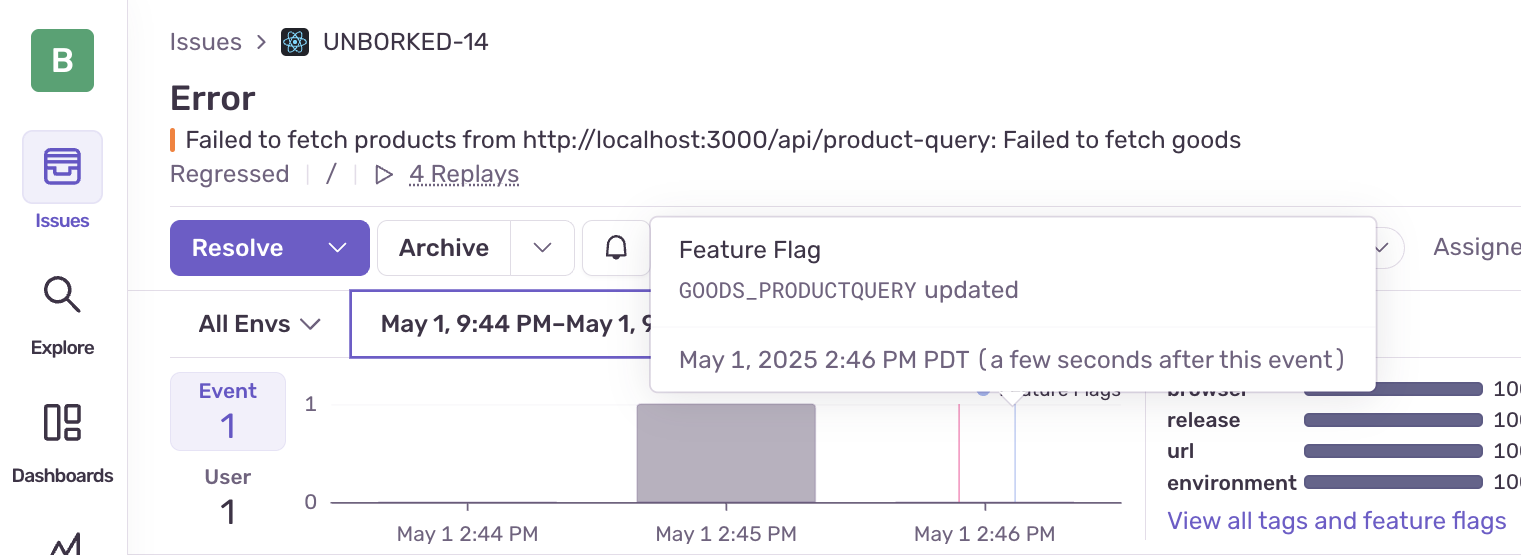
Task: Open View all tags and feature flags
Action: (x=1336, y=521)
